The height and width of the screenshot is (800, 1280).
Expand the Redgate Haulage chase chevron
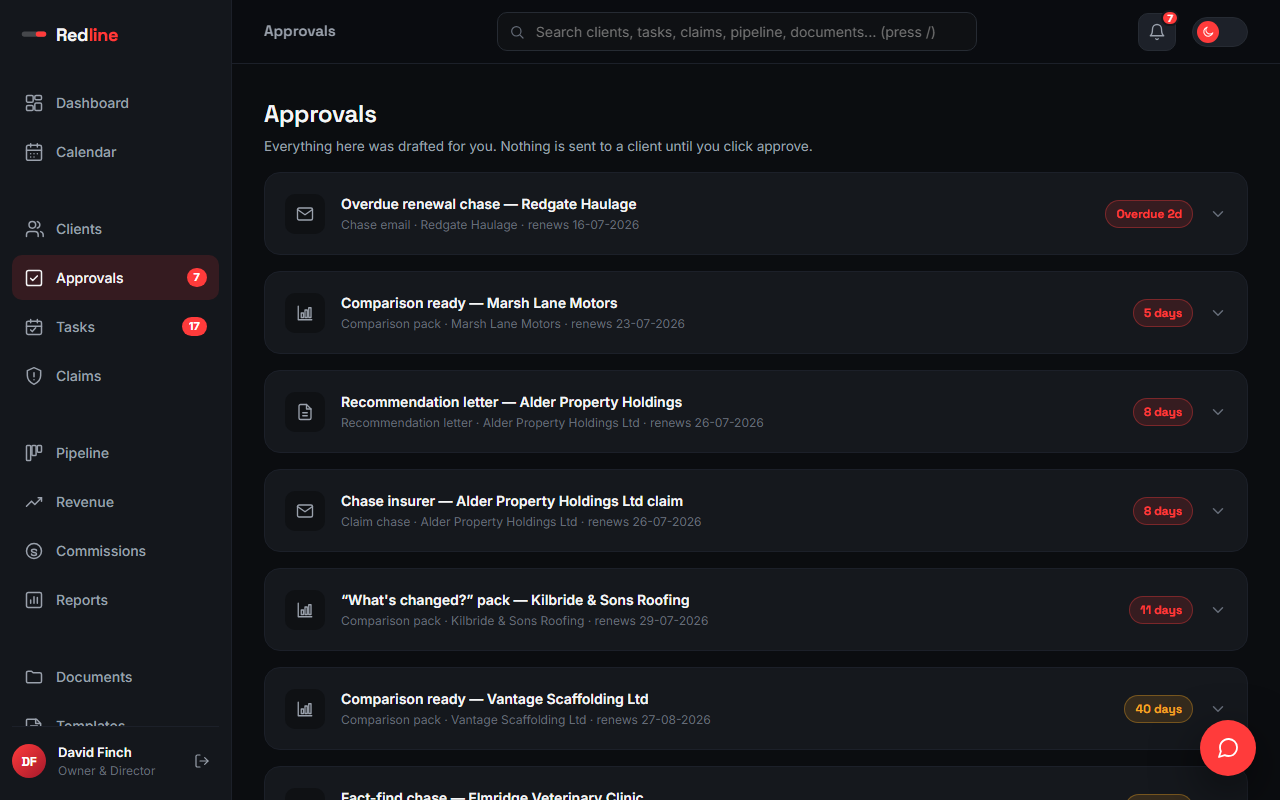tap(1218, 214)
